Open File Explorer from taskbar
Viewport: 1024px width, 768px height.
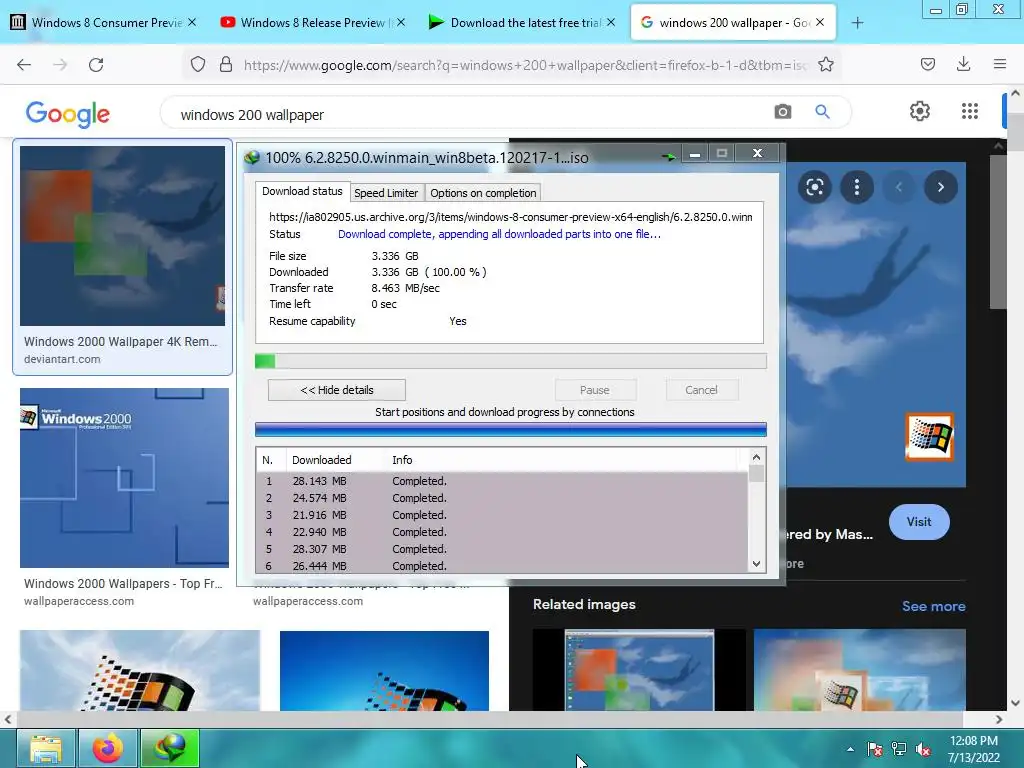46,748
